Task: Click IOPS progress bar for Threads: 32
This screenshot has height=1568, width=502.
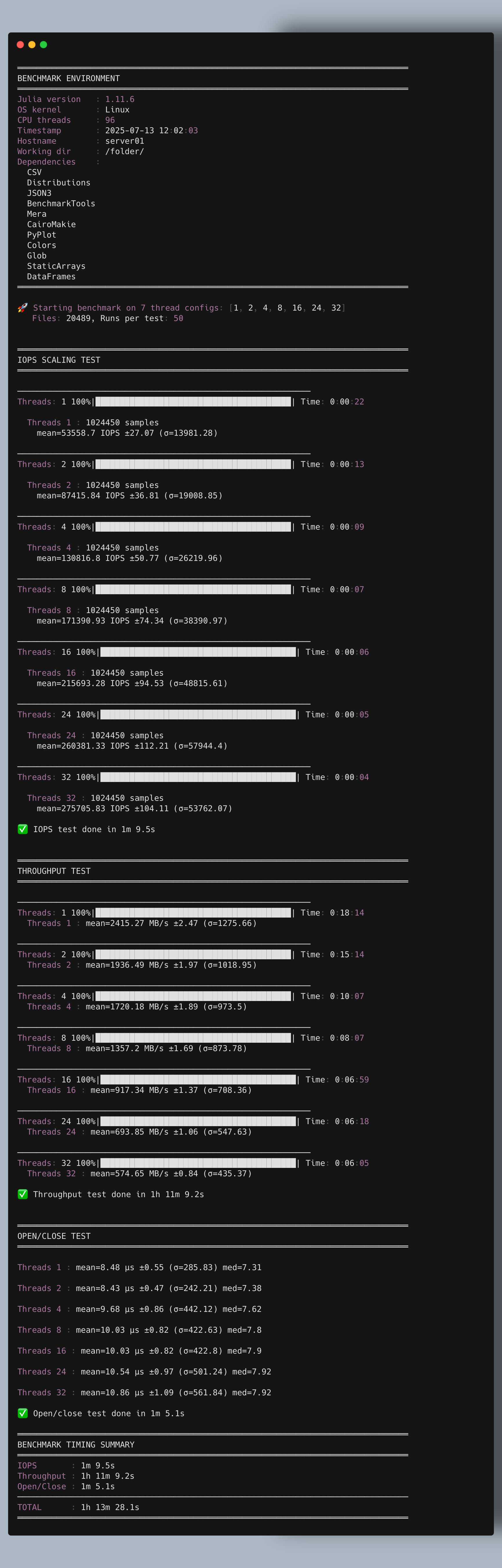Action: pyautogui.click(x=198, y=777)
